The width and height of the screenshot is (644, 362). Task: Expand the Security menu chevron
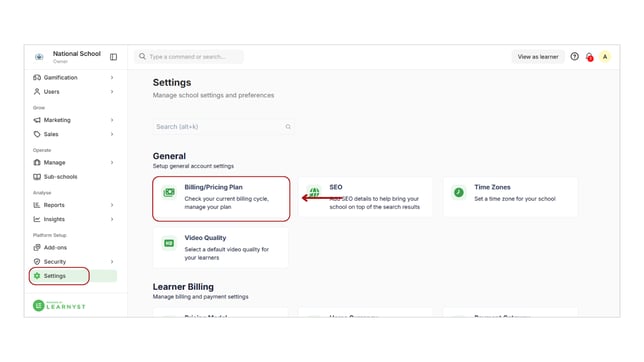point(112,262)
